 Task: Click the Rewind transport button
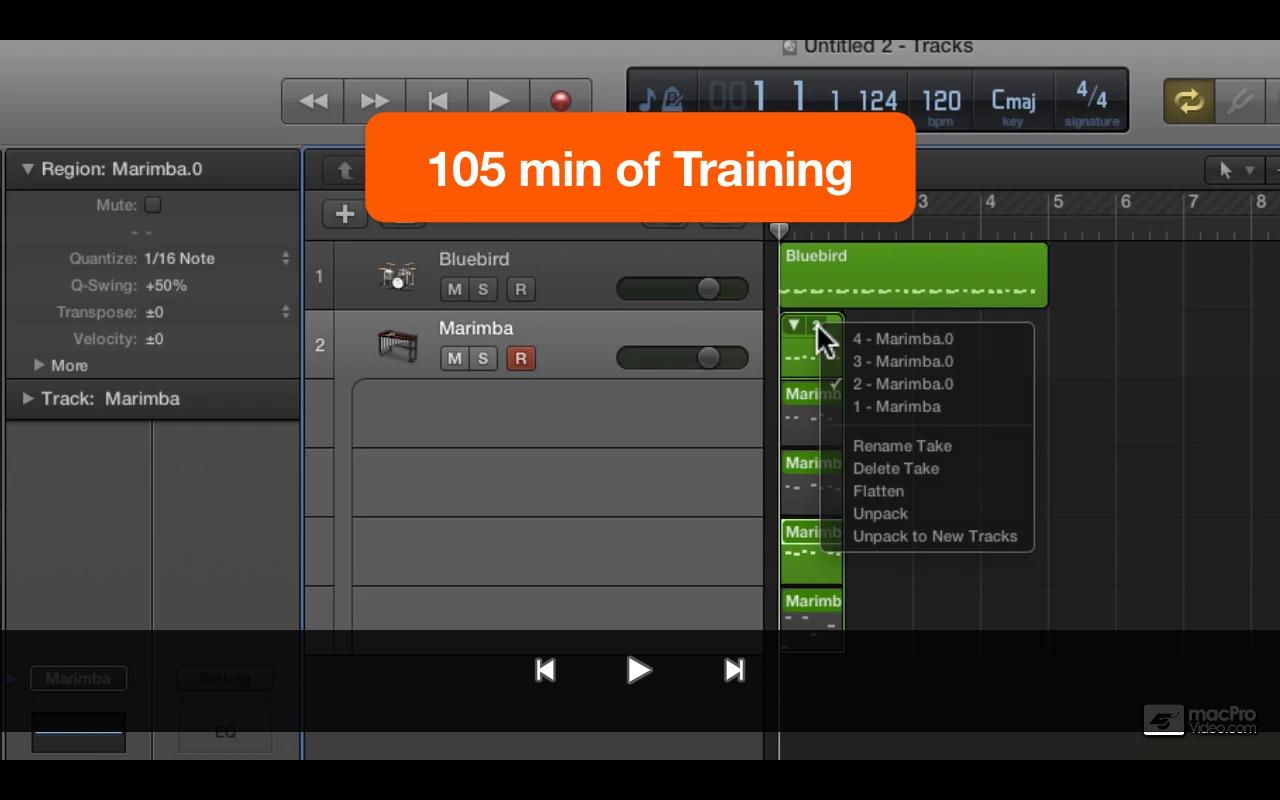coord(313,101)
